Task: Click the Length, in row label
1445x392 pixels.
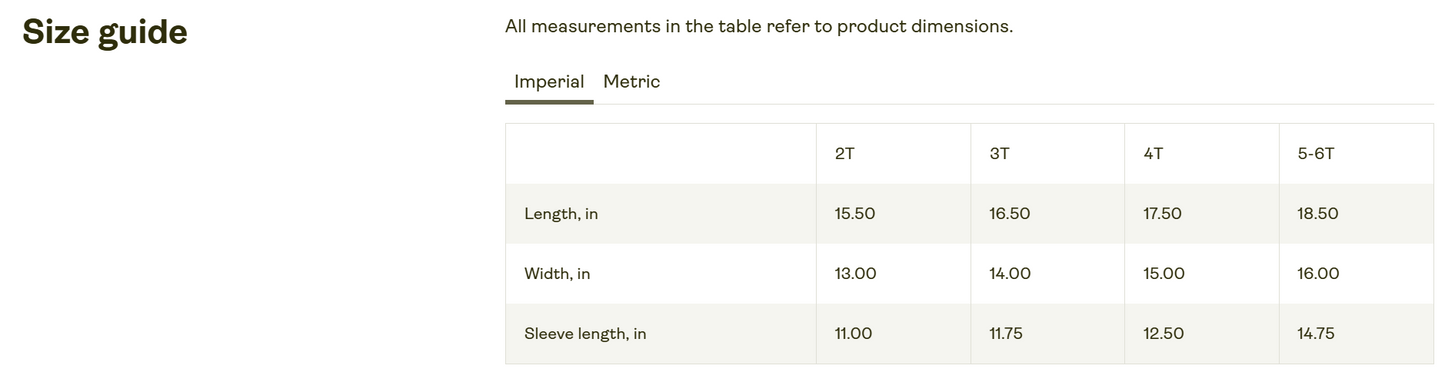Action: pos(561,214)
